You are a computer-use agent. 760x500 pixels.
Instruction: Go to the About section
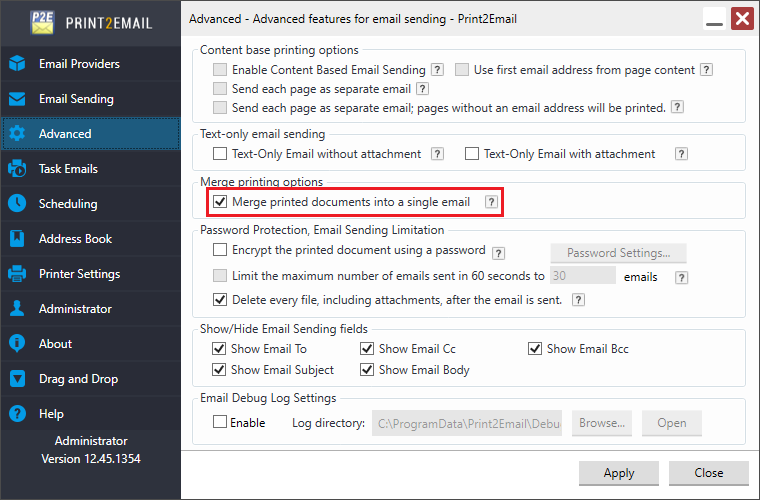point(55,344)
